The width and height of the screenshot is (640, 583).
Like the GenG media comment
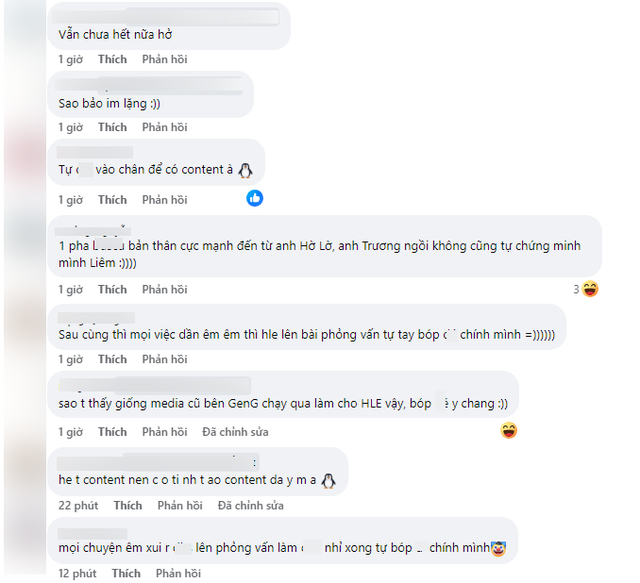tap(112, 432)
